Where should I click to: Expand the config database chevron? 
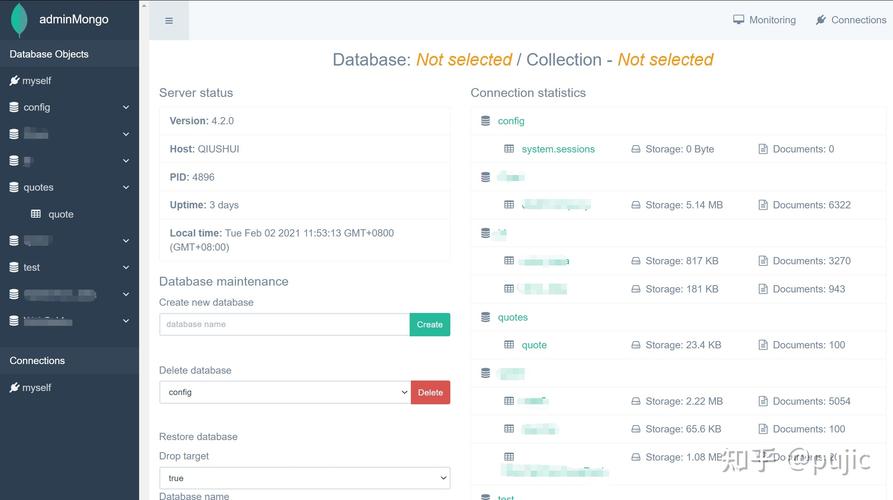click(x=126, y=107)
